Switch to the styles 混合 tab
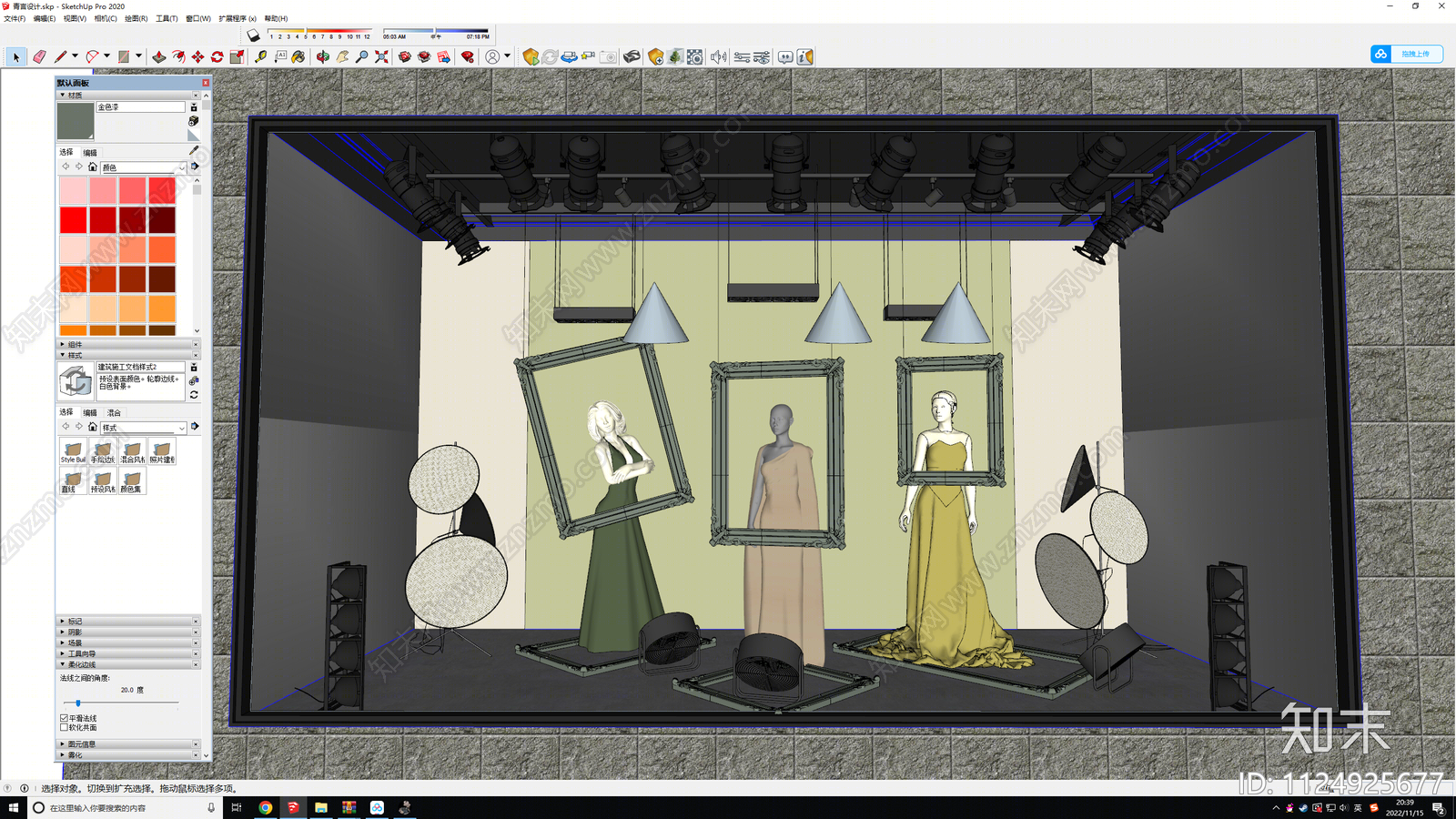This screenshot has height=819, width=1456. click(114, 412)
